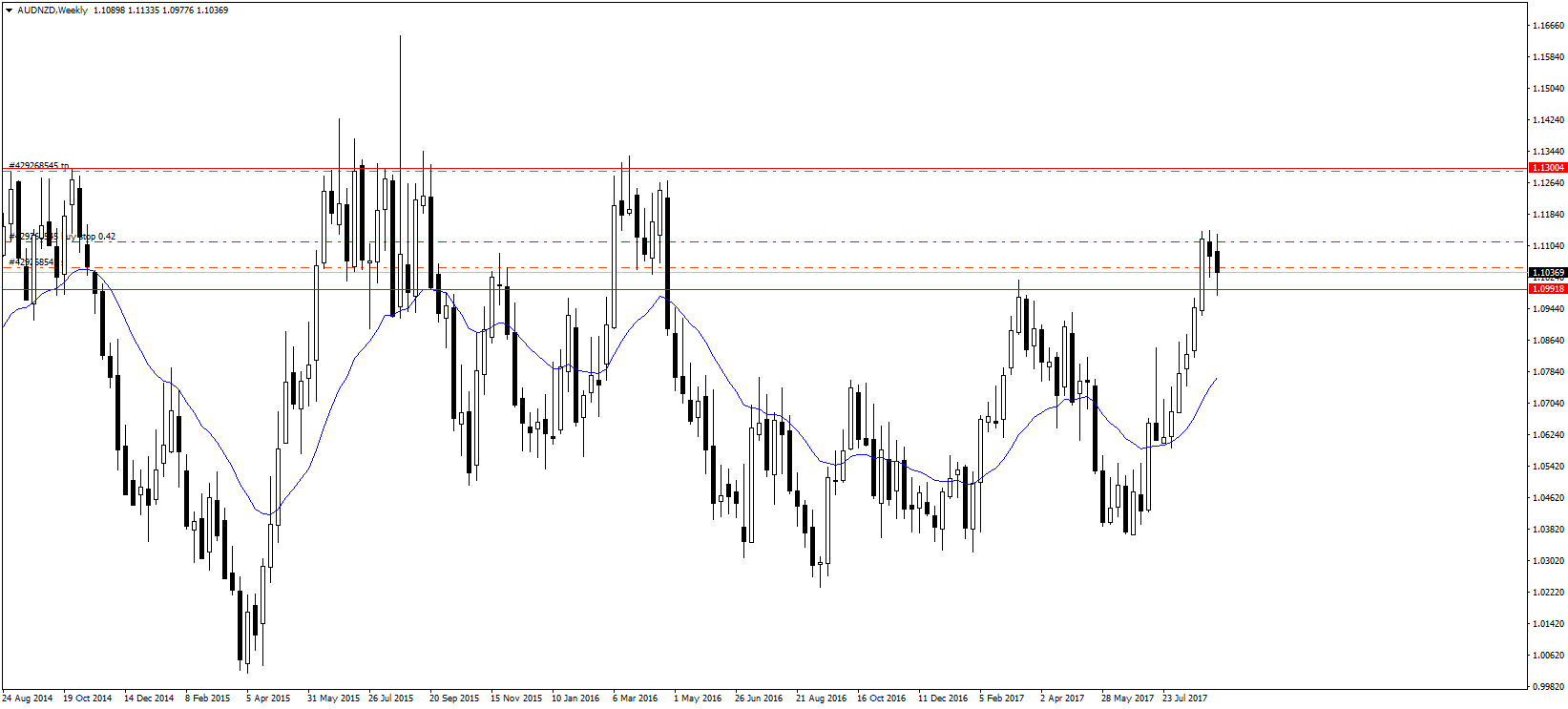Click the 1.06240 price axis label
This screenshot has height=709, width=1568.
[x=1547, y=435]
